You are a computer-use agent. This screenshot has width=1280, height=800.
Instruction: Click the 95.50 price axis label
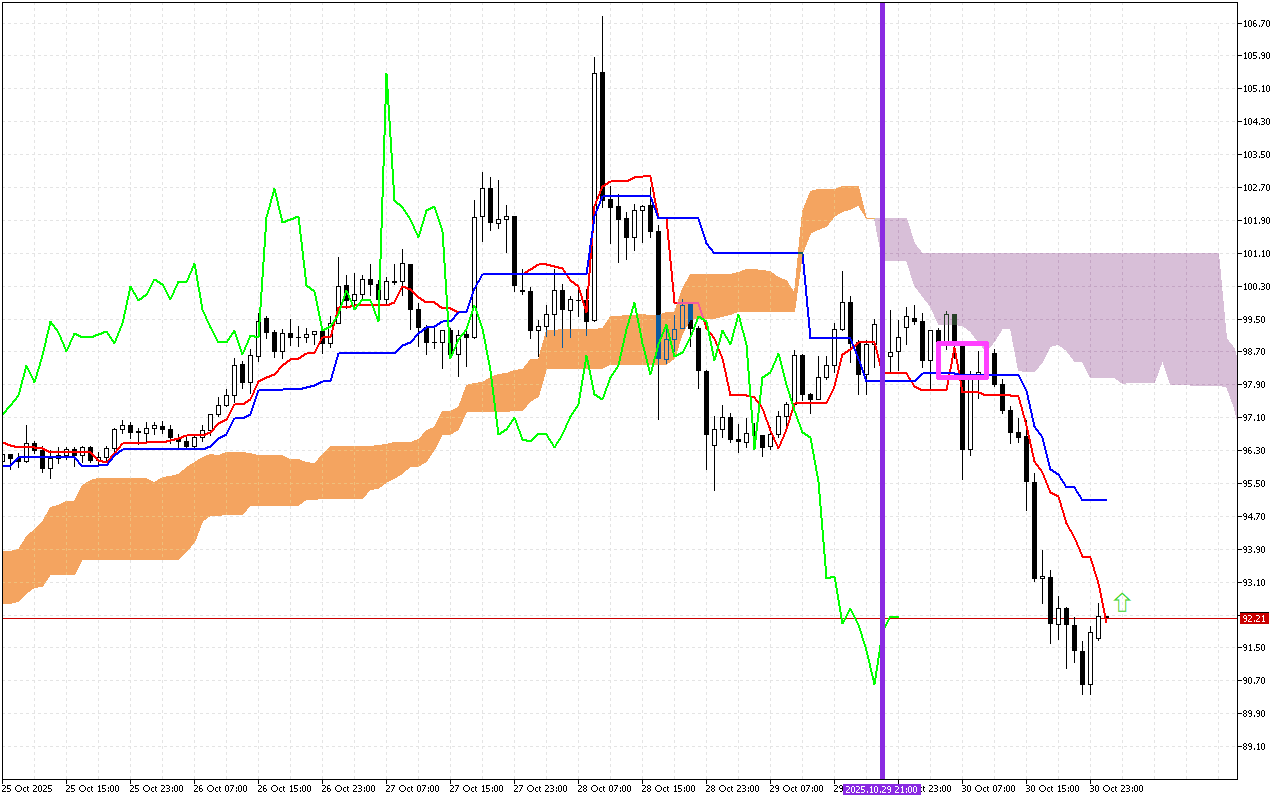point(1254,483)
